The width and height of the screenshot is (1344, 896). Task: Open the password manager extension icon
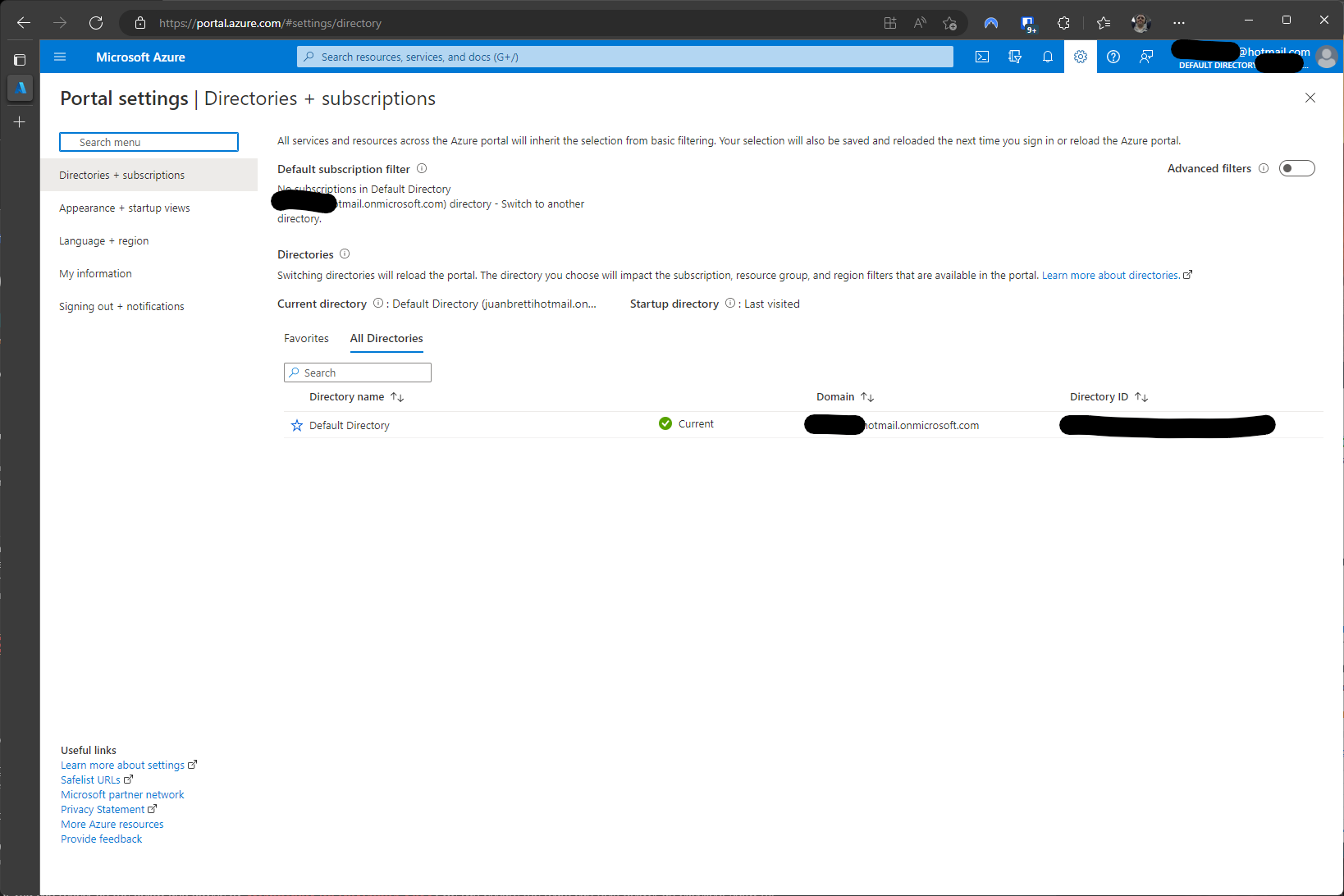[x=1028, y=24]
